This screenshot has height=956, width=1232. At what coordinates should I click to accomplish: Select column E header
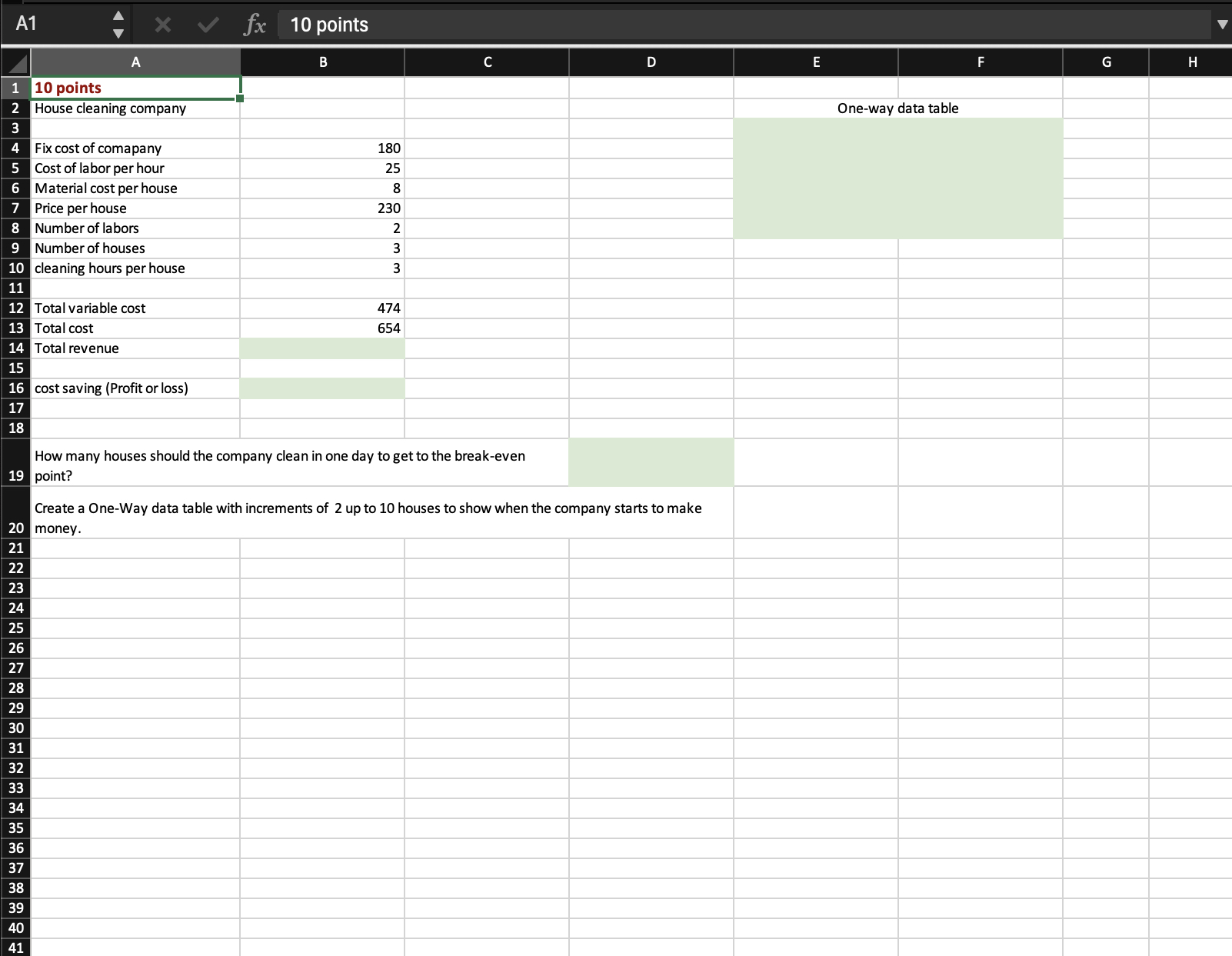[816, 62]
